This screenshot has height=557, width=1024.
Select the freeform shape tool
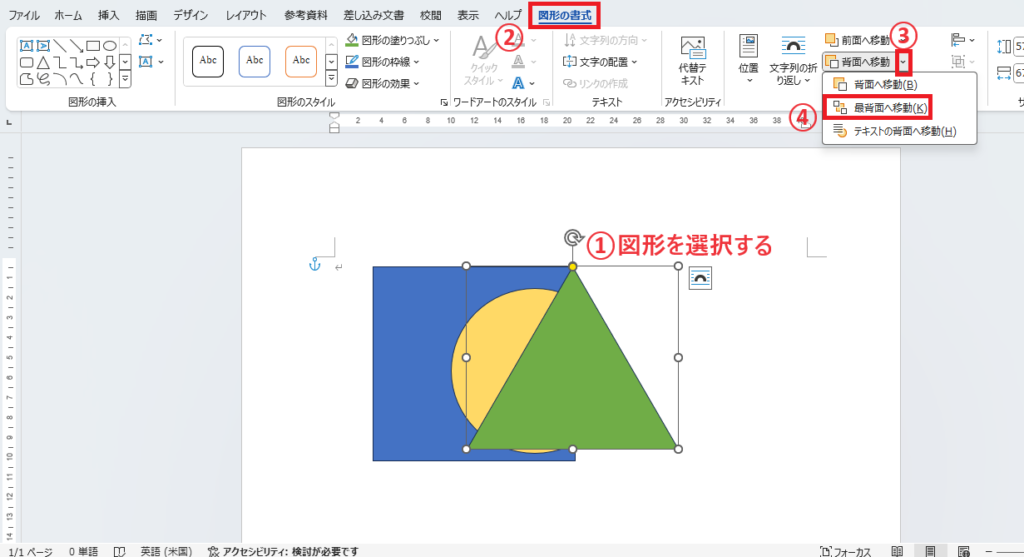[26, 80]
